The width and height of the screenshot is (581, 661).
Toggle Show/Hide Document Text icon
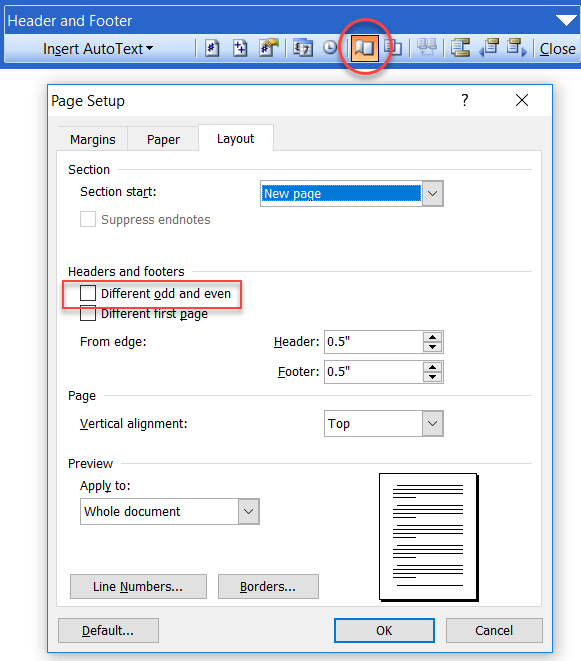[x=393, y=48]
